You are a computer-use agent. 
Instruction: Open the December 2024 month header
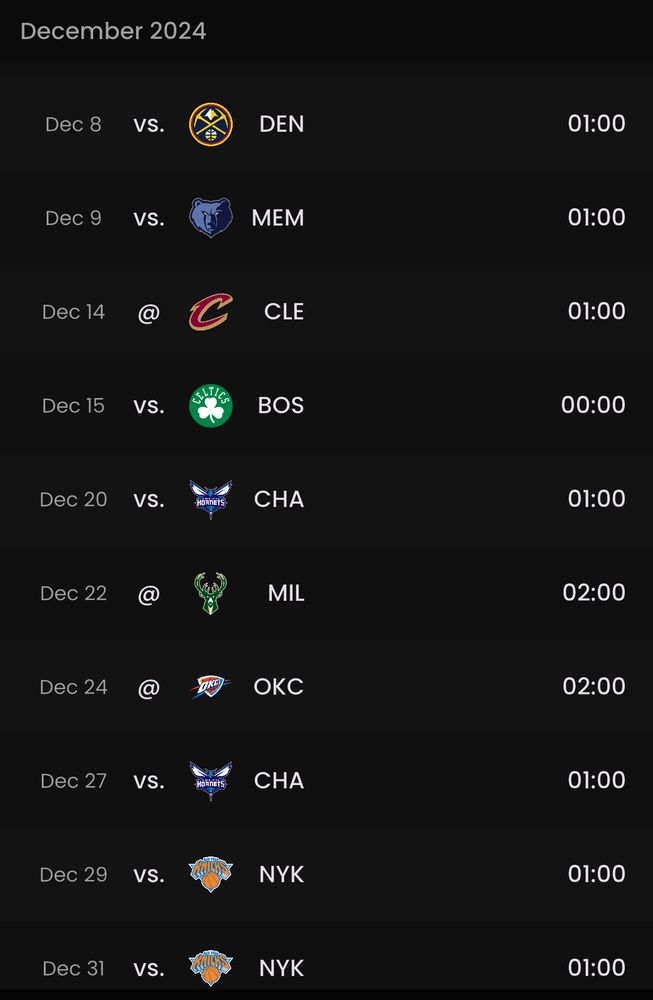pyautogui.click(x=113, y=31)
